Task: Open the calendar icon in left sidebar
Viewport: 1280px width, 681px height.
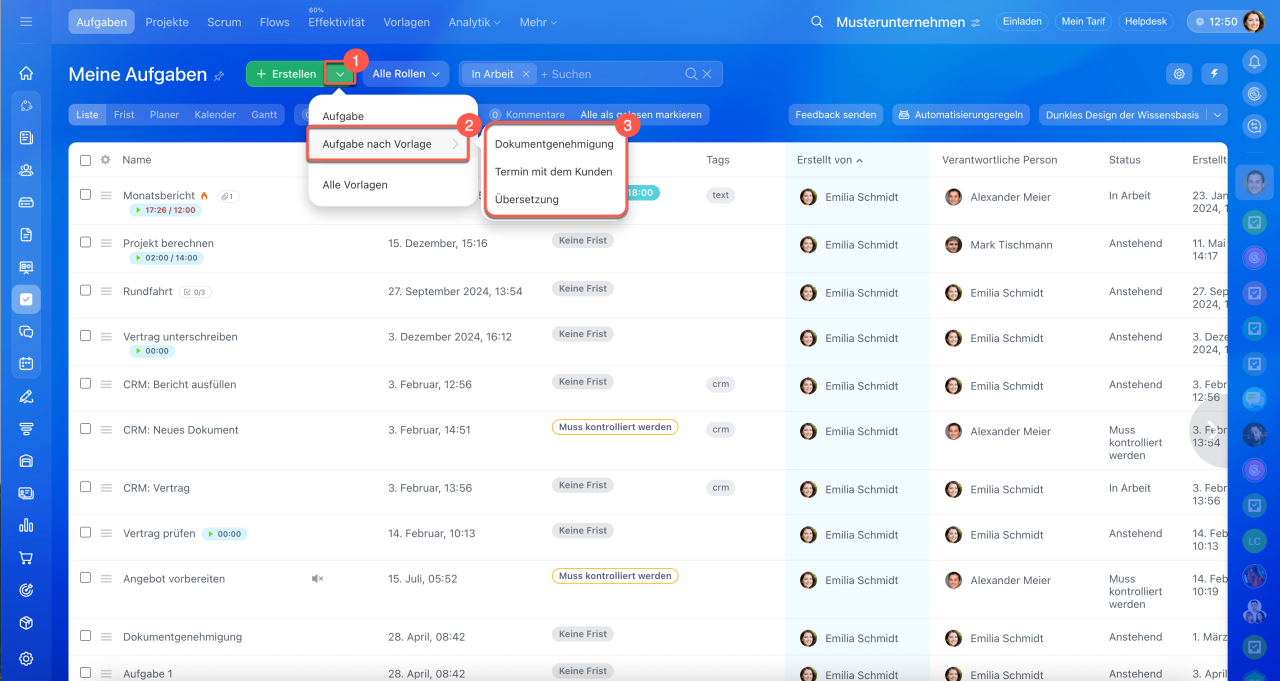Action: (26, 363)
